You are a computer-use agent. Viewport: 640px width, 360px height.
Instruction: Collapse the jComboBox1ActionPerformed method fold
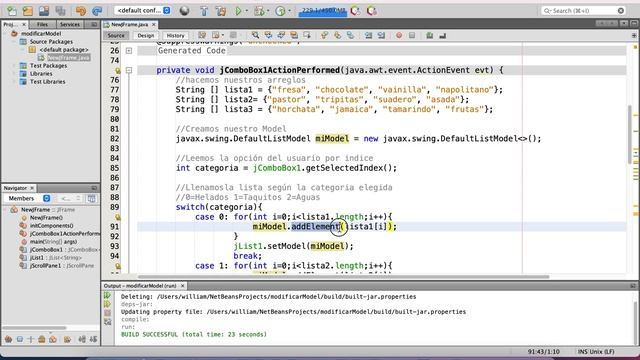(129, 70)
